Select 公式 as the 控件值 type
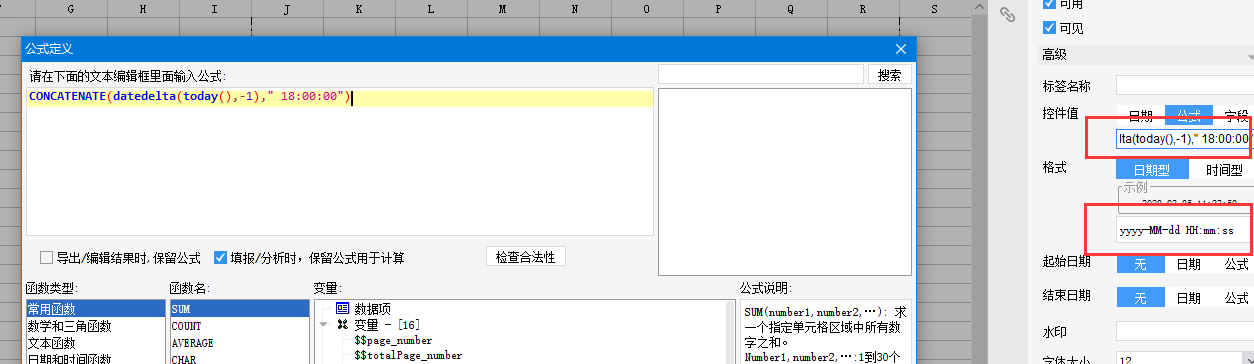This screenshot has height=364, width=1254. [1188, 116]
